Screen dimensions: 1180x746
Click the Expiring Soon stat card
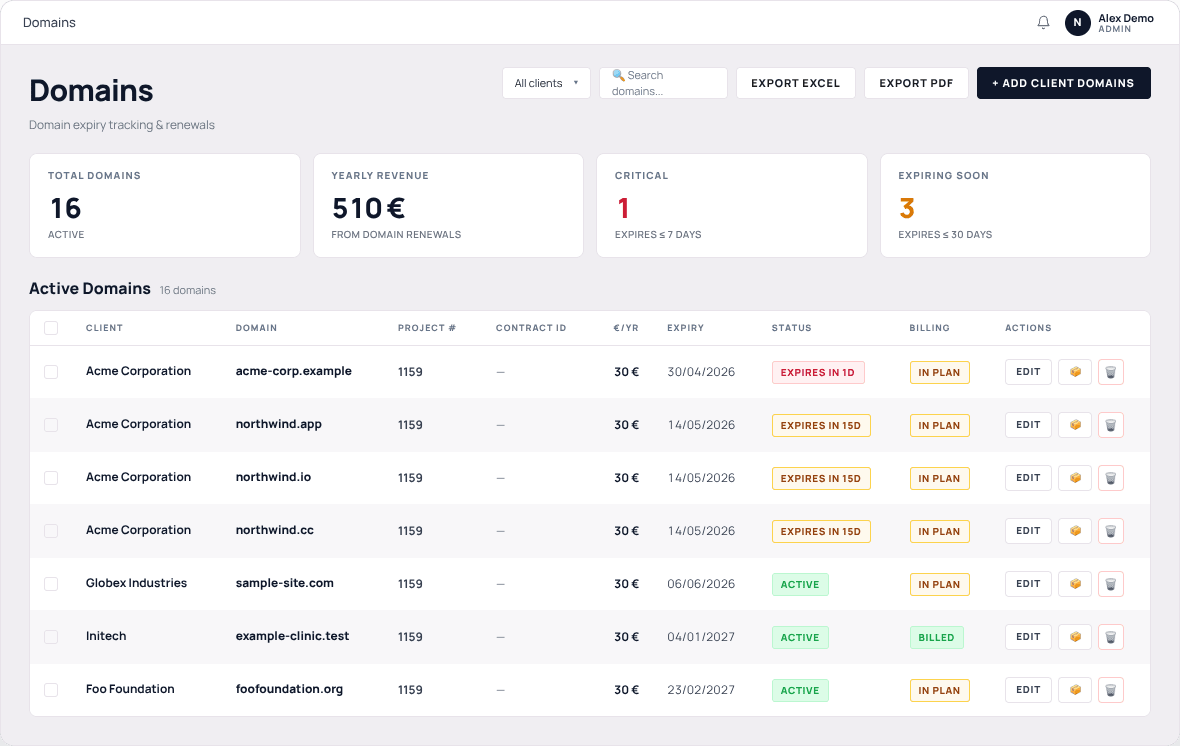click(1015, 206)
